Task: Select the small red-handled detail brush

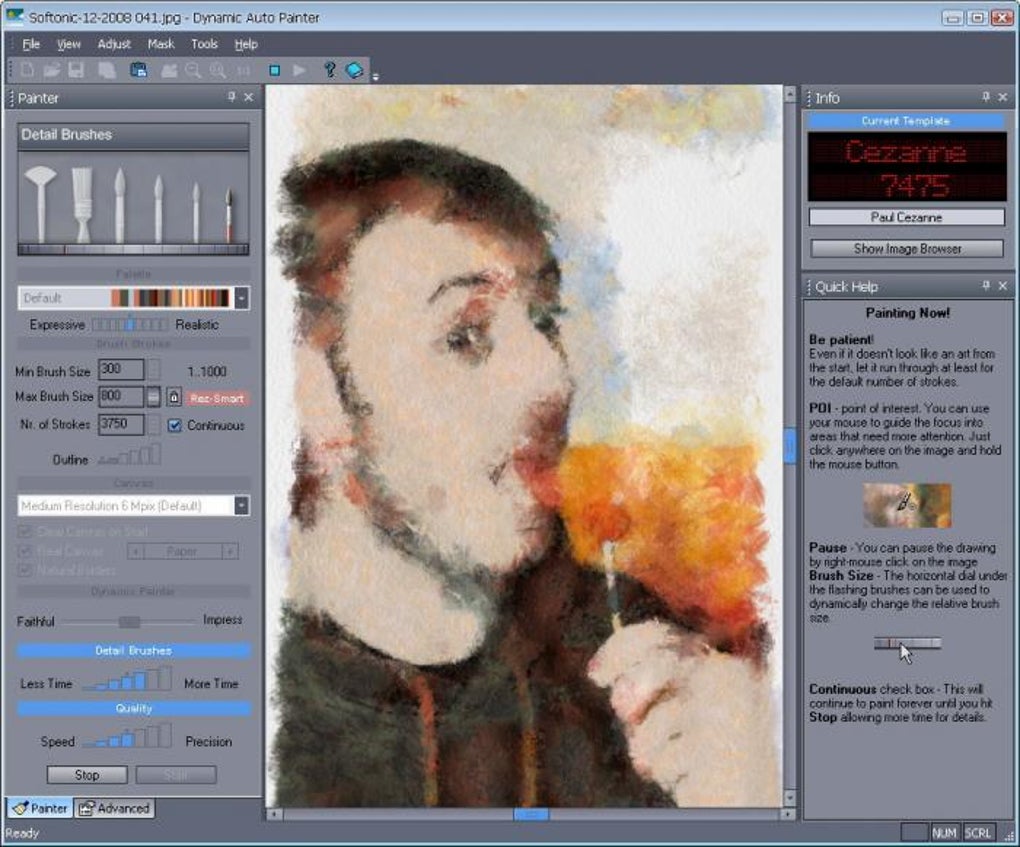Action: pos(228,215)
